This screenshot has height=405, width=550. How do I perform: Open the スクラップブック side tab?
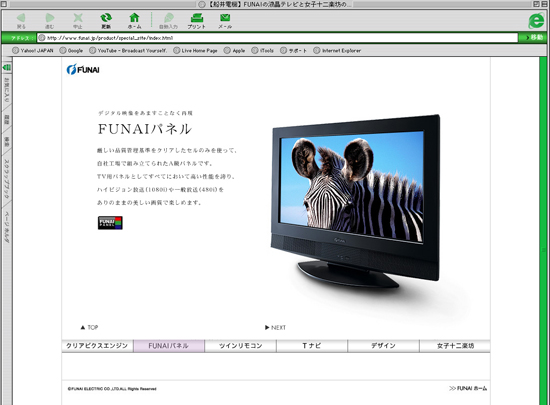(x=7, y=179)
